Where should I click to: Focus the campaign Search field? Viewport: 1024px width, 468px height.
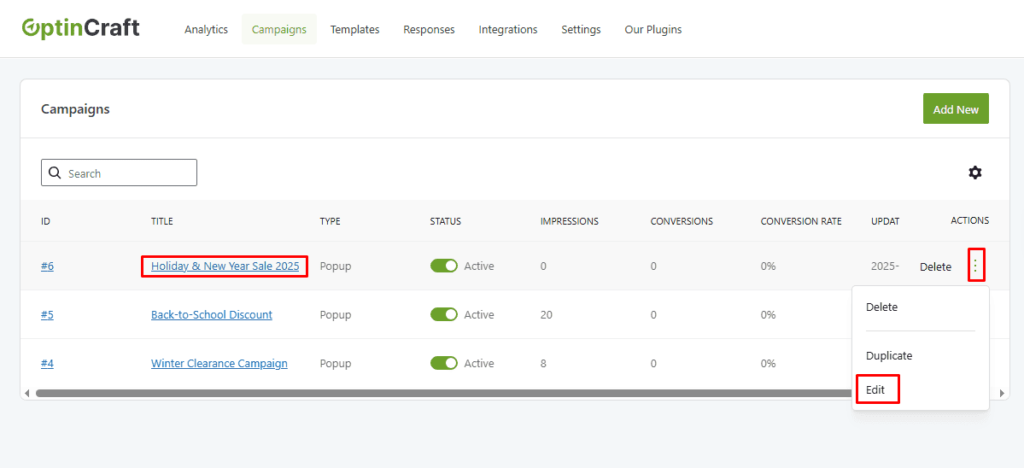click(x=128, y=173)
